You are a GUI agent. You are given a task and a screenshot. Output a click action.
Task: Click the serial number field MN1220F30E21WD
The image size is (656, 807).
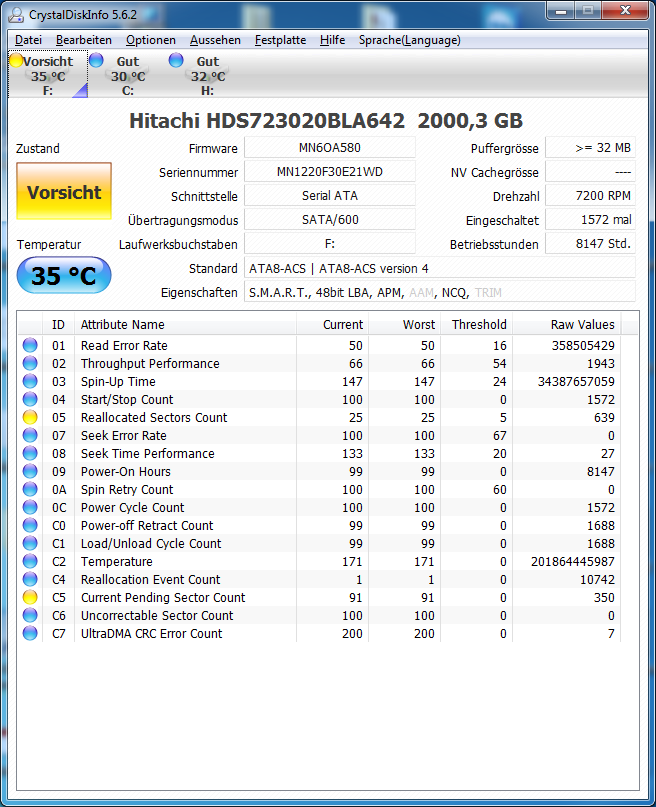[x=330, y=172]
